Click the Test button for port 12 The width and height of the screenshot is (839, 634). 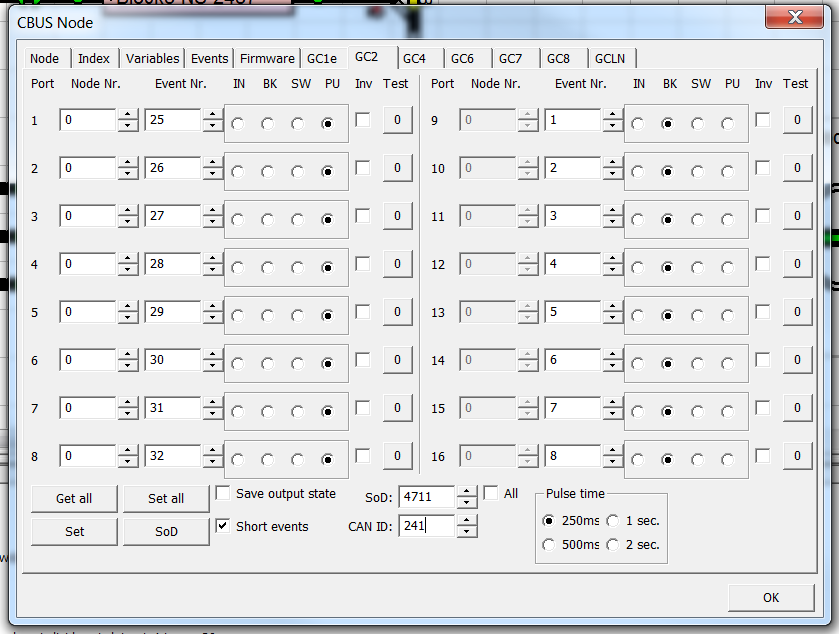[x=797, y=264]
